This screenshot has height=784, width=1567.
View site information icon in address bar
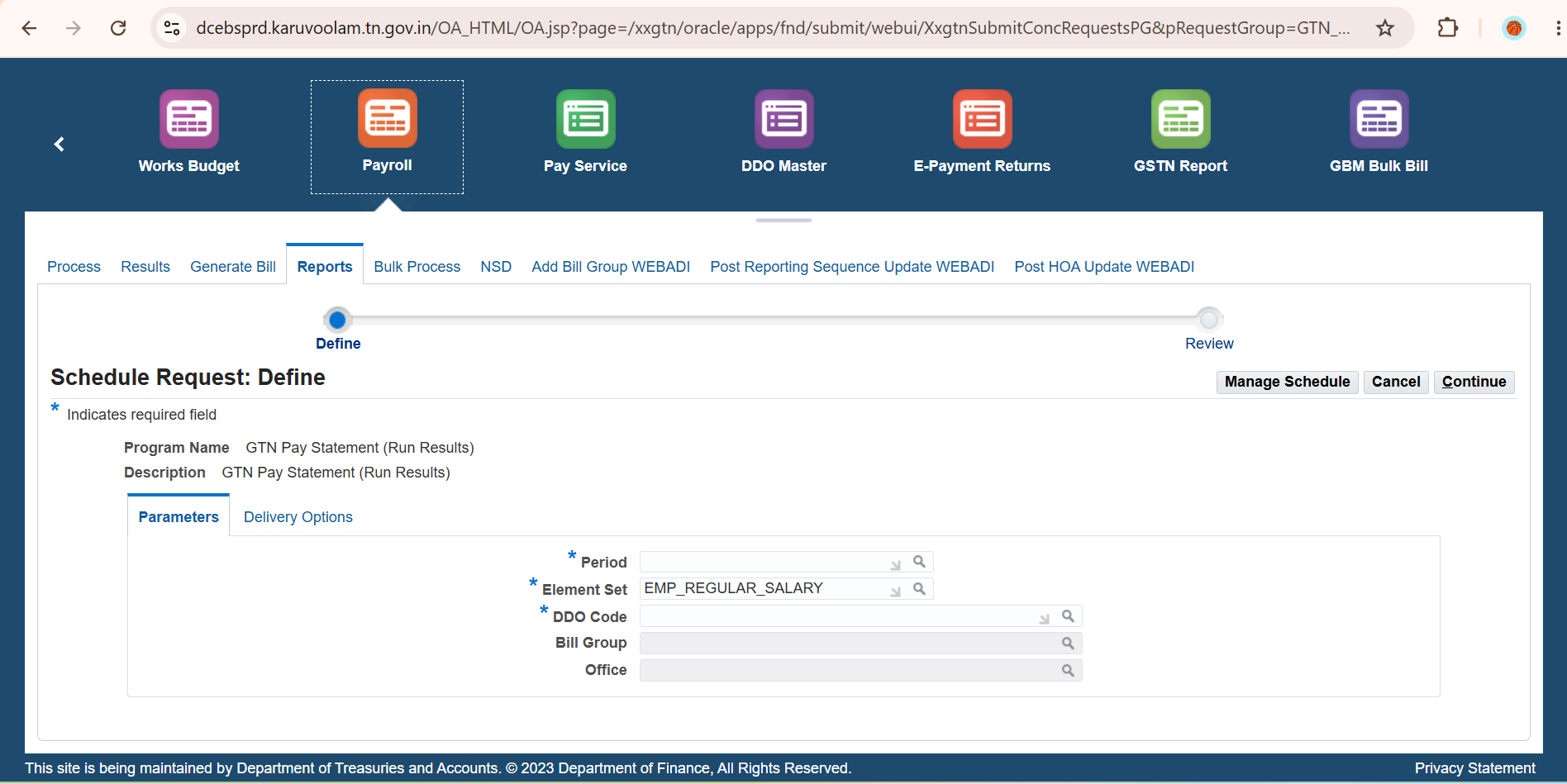click(x=172, y=28)
